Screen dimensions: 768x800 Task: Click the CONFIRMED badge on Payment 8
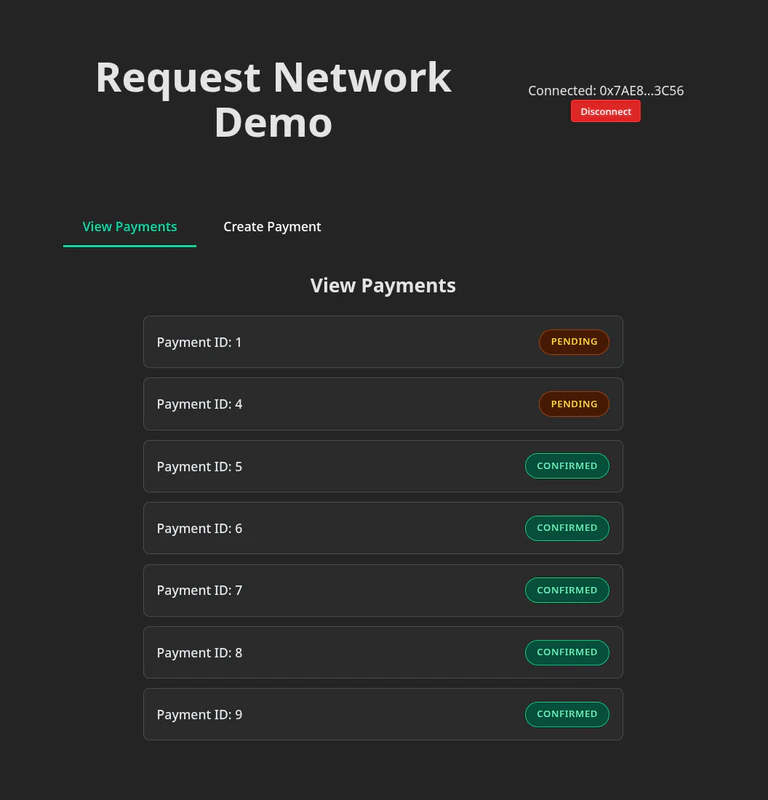pos(567,653)
